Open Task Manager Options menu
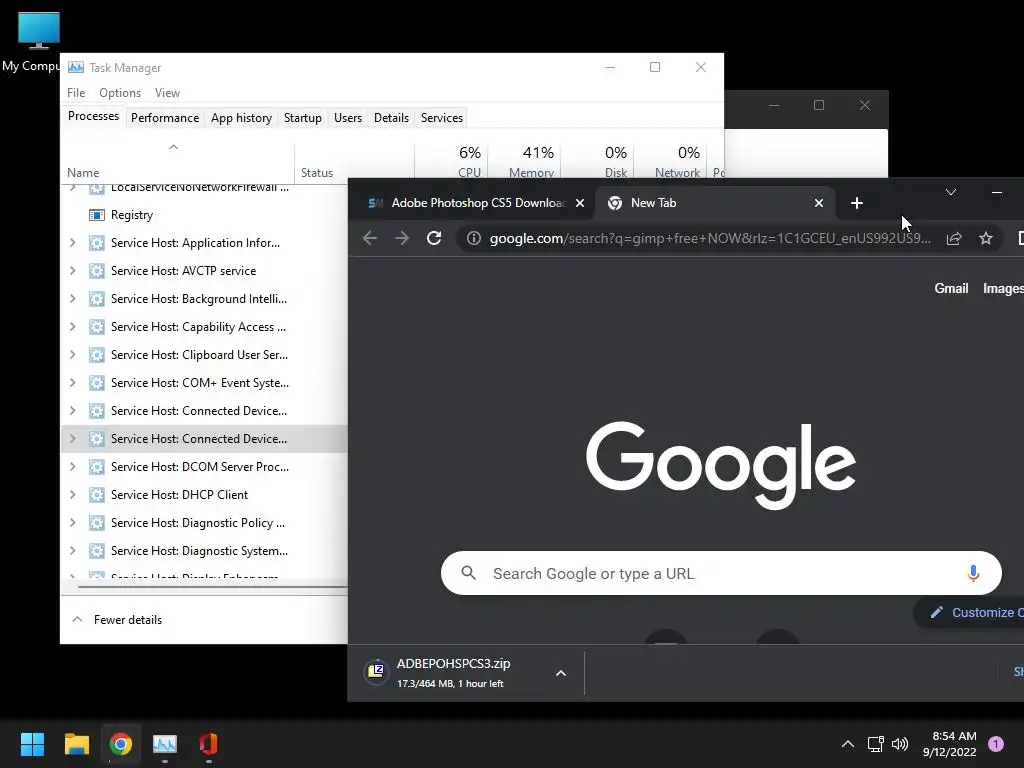The width and height of the screenshot is (1024, 768). (120, 93)
